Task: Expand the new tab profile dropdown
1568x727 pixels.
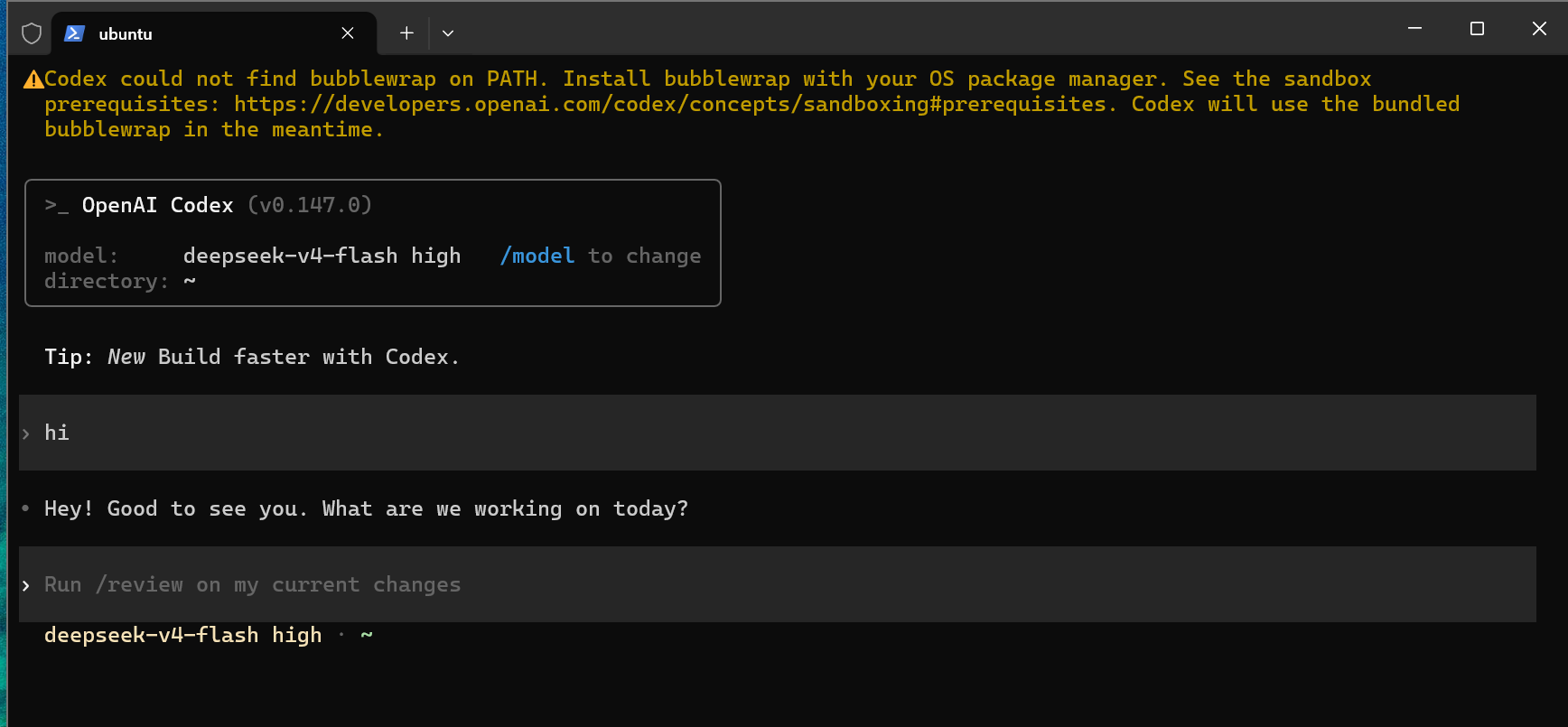Action: [x=448, y=33]
